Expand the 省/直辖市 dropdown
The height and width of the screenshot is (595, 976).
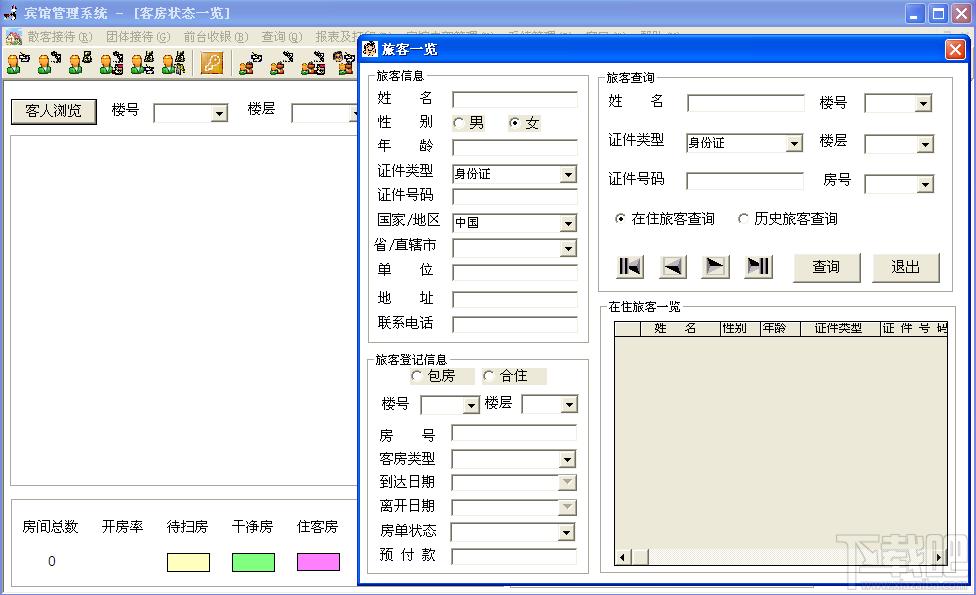click(x=568, y=248)
